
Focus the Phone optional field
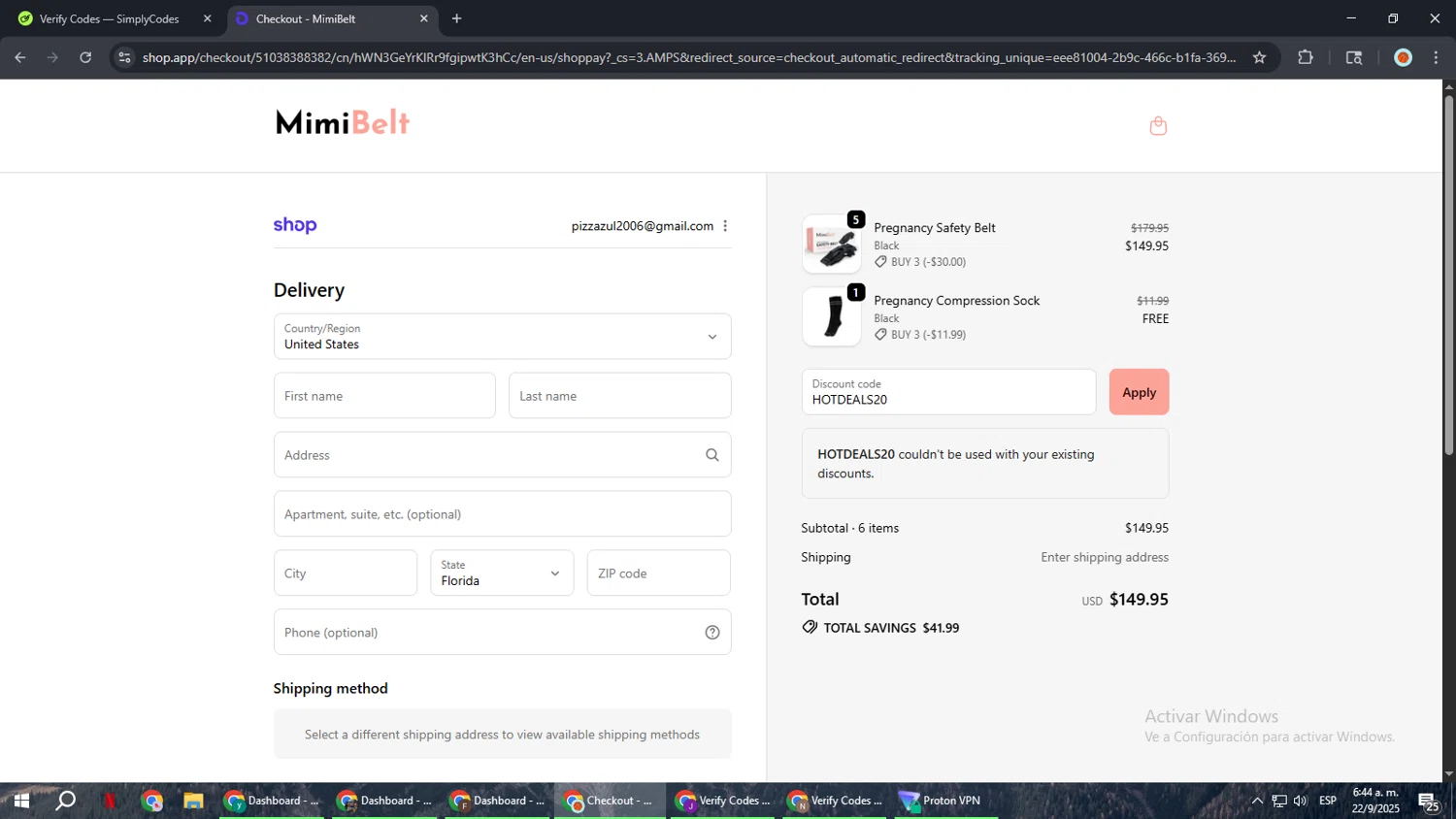click(502, 633)
